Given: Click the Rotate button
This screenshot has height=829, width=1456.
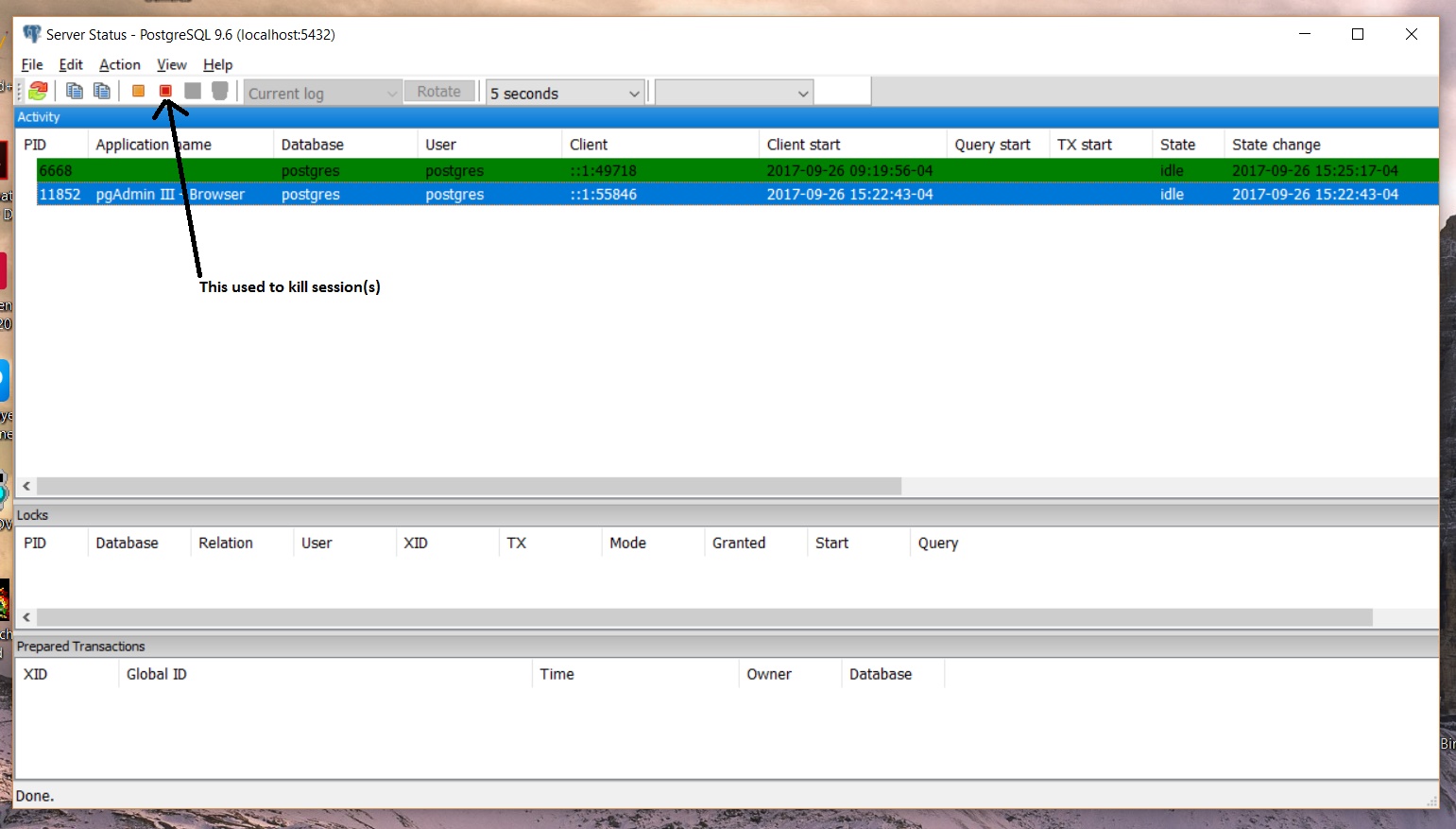Looking at the screenshot, I should [439, 92].
